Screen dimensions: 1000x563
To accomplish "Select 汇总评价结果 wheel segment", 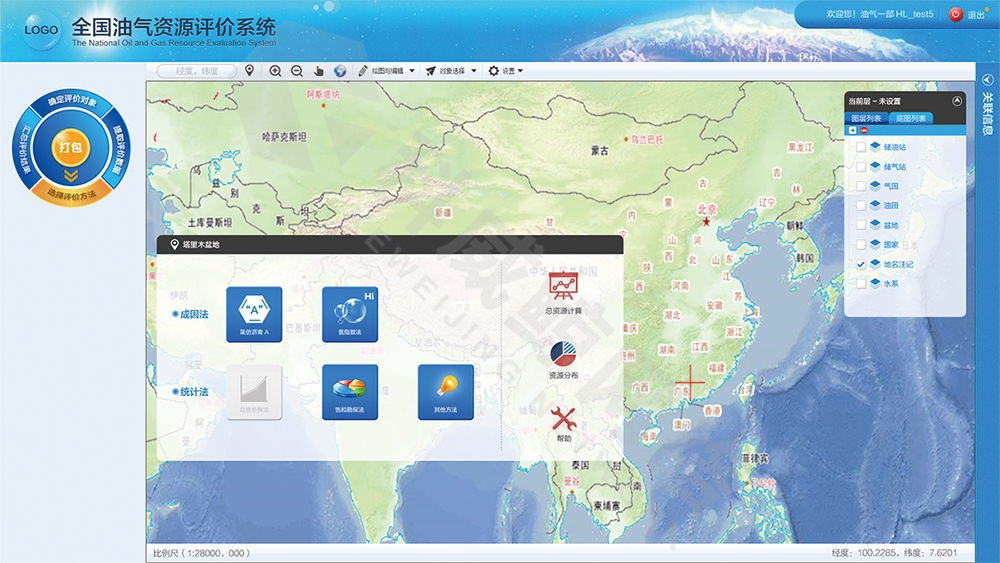I will pyautogui.click(x=26, y=149).
